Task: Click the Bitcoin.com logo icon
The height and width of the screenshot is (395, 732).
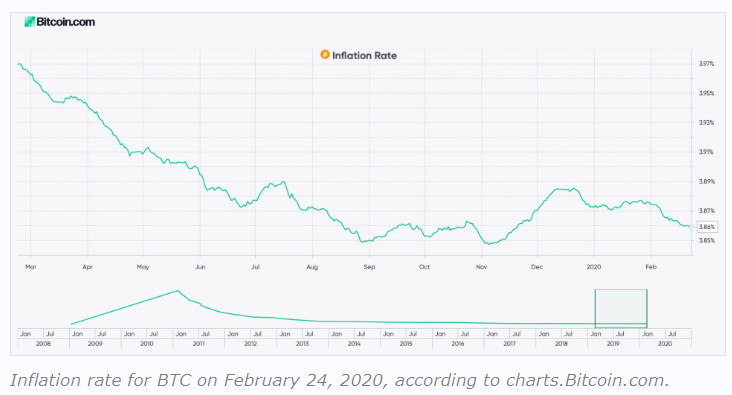Action: point(30,22)
